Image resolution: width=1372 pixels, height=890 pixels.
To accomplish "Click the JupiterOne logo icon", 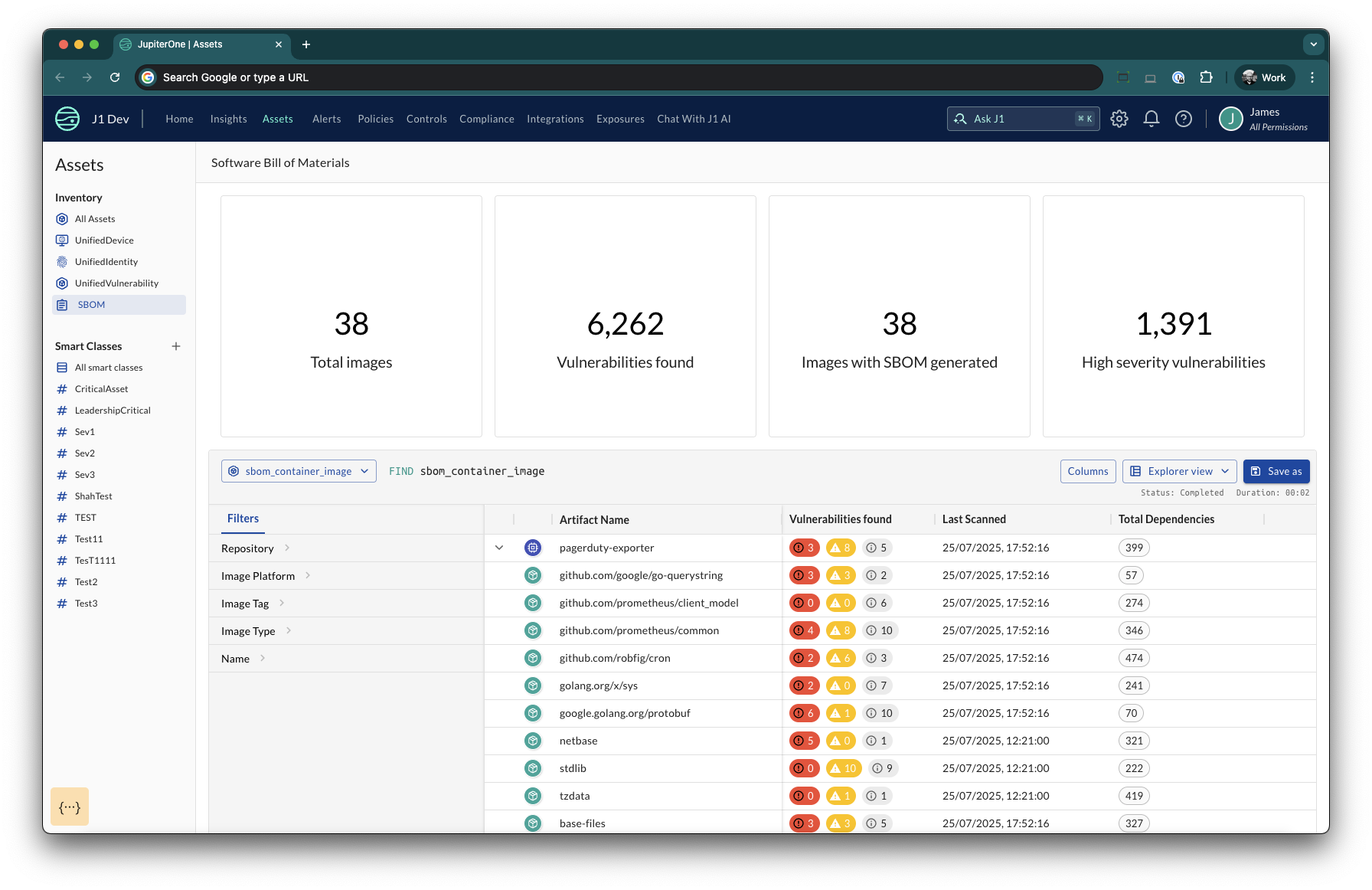I will point(67,119).
